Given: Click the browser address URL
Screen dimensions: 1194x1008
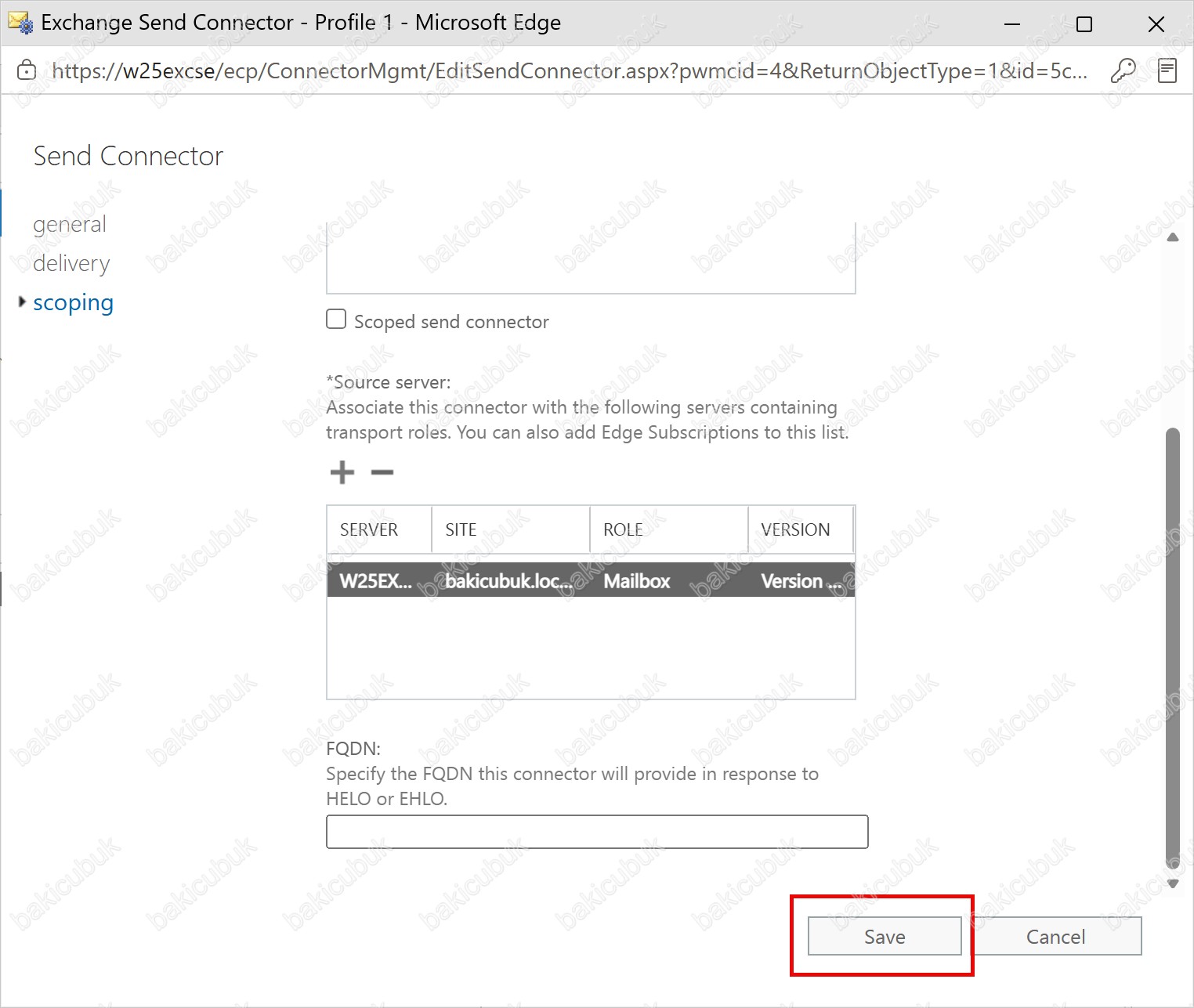Looking at the screenshot, I should point(570,71).
